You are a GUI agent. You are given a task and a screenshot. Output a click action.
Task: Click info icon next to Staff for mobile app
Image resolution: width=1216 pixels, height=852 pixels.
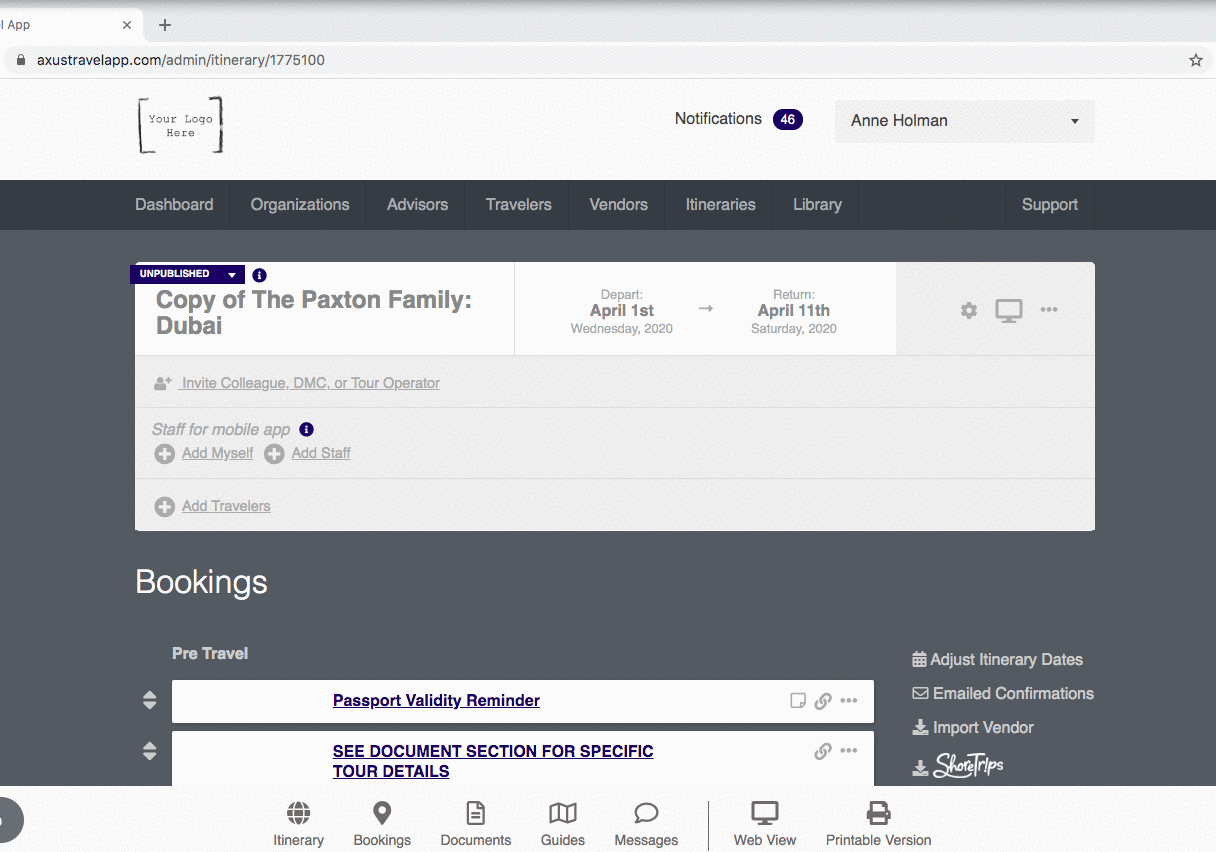[x=306, y=429]
